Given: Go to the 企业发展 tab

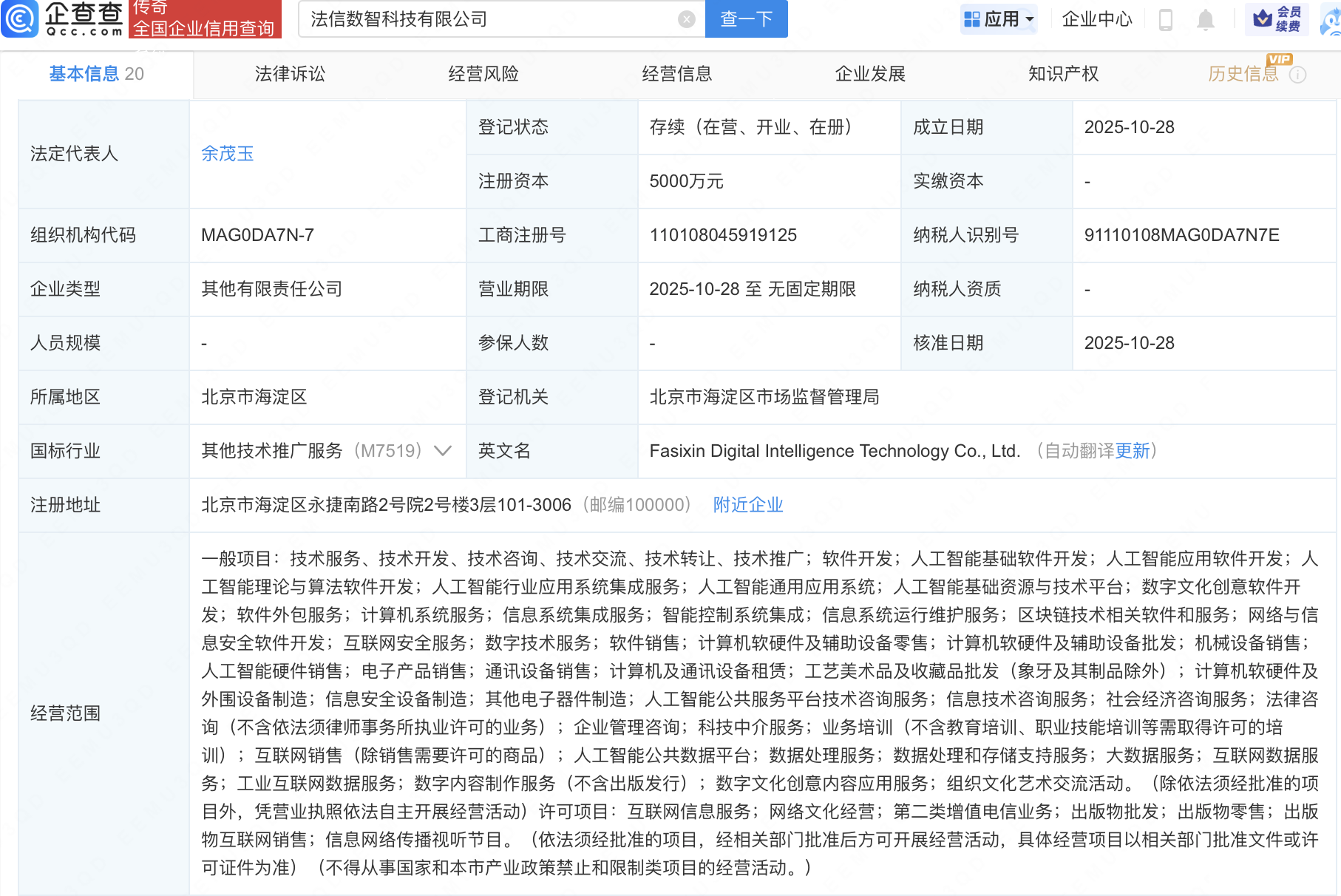Looking at the screenshot, I should 870,74.
